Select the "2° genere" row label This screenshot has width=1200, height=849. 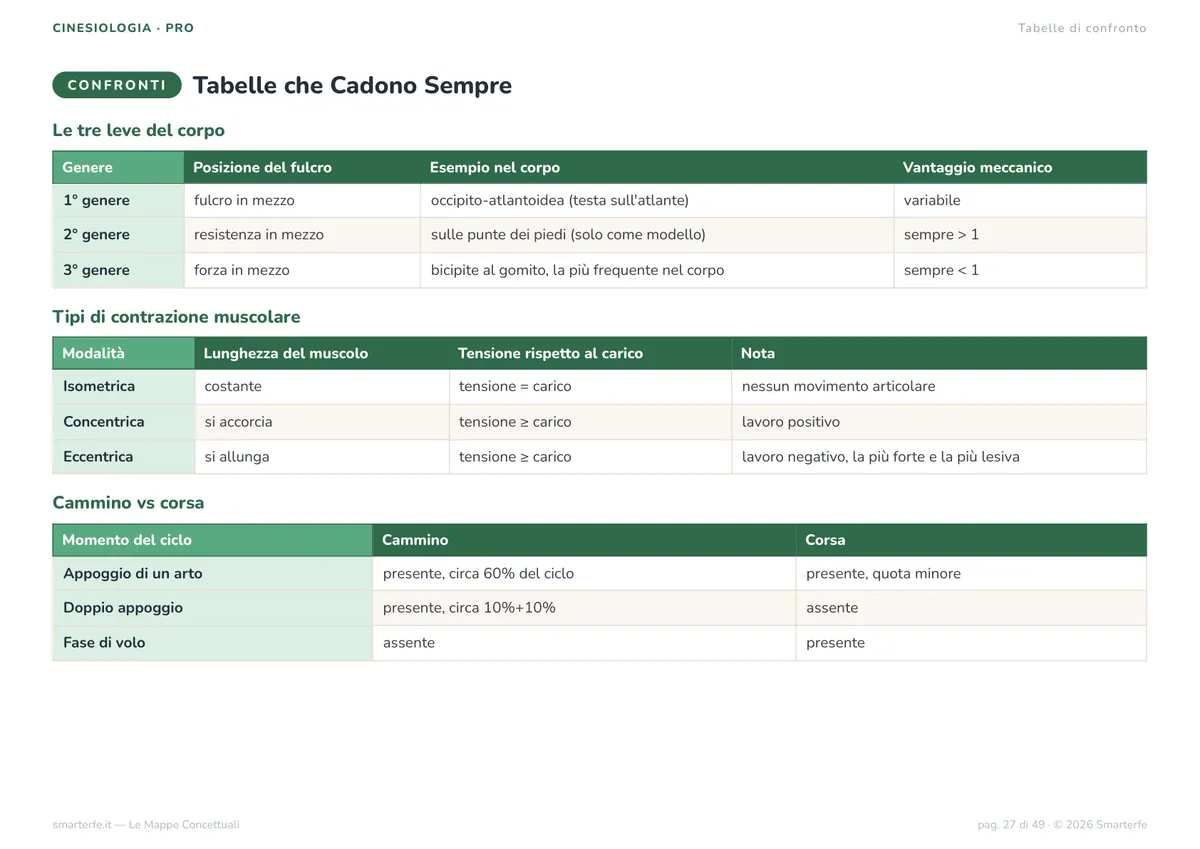coord(118,235)
